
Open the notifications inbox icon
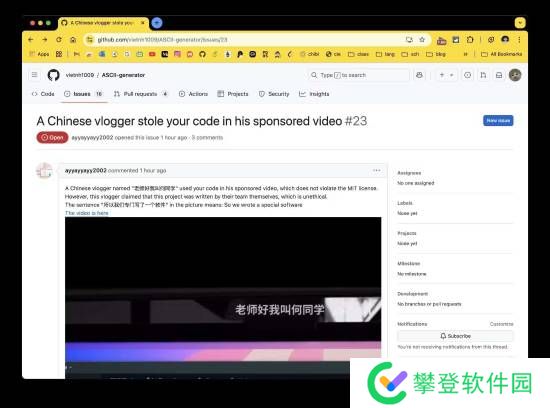tap(499, 75)
